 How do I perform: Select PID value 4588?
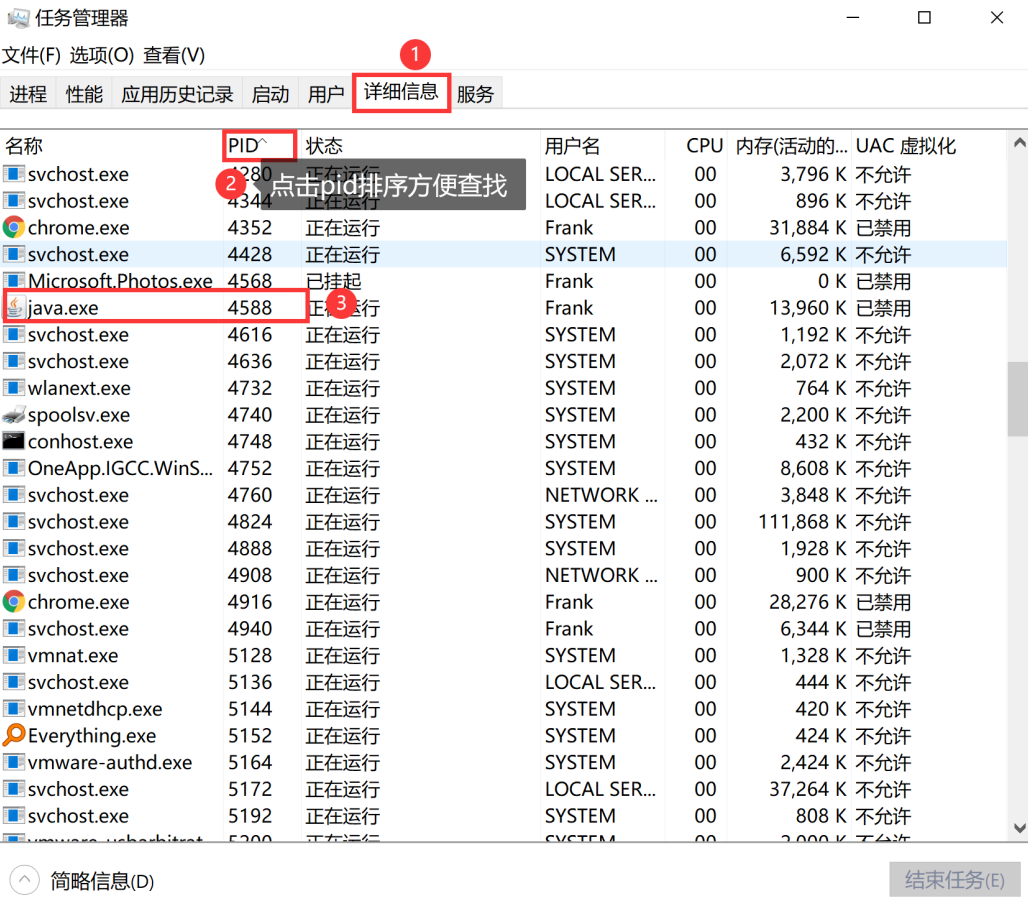(x=250, y=307)
